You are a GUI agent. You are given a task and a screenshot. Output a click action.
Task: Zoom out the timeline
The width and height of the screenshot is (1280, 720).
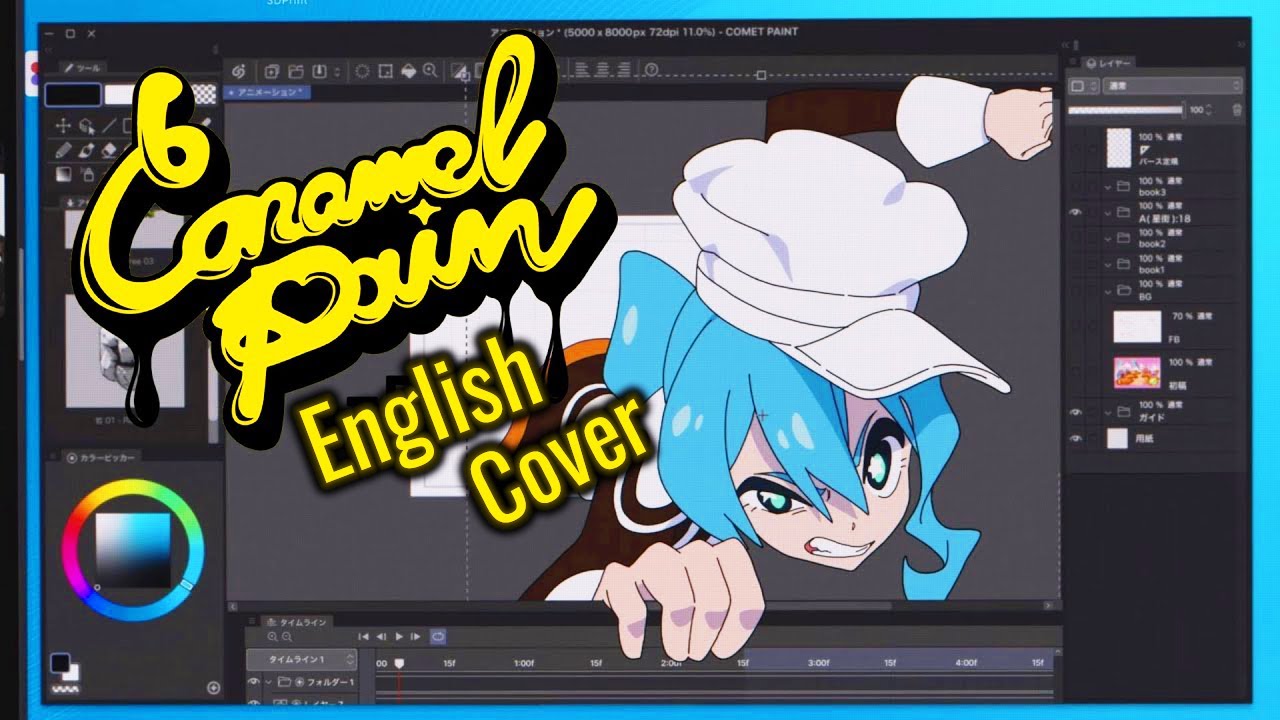(287, 636)
